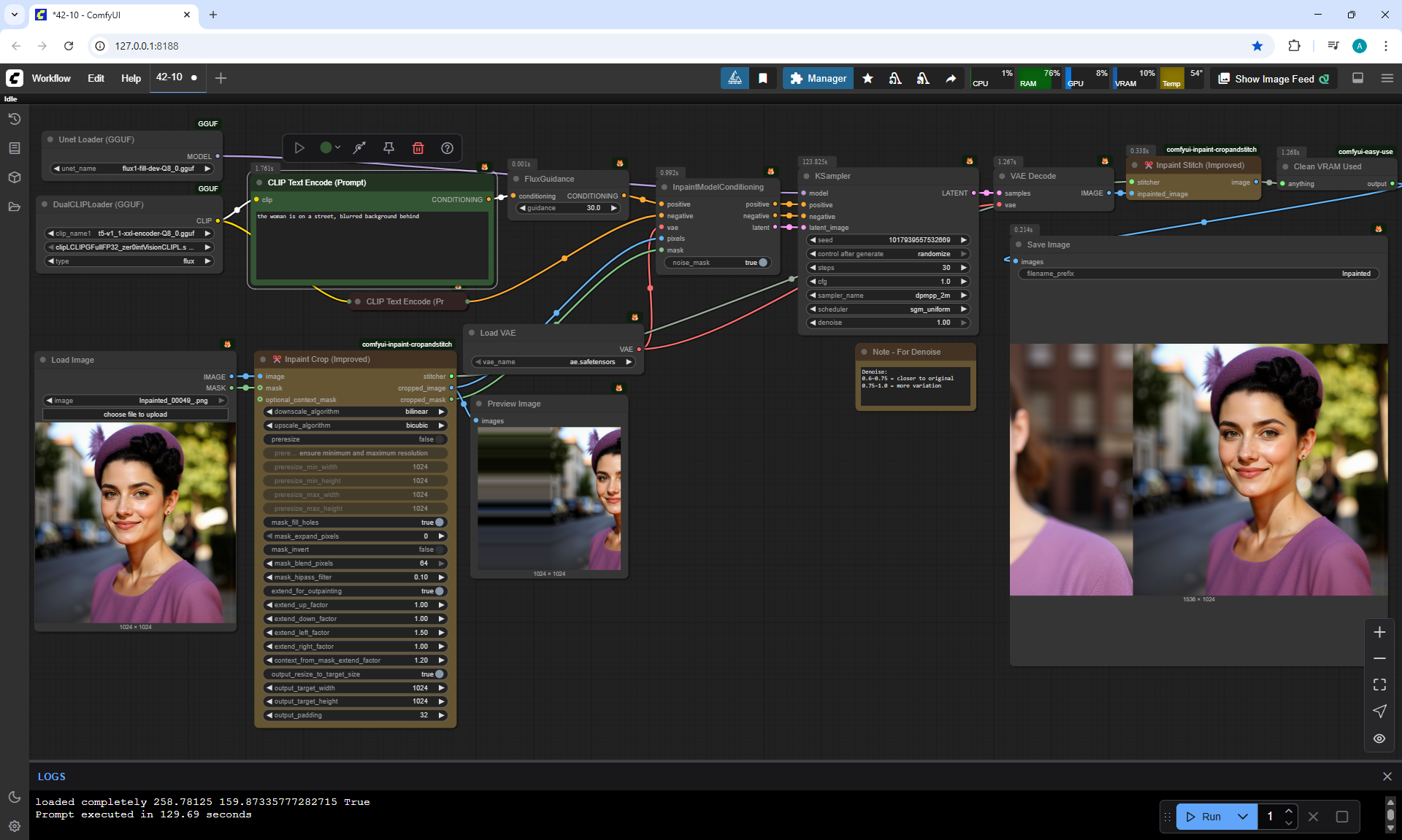This screenshot has width=1402, height=840.
Task: Click choose file to upload button
Action: [135, 415]
